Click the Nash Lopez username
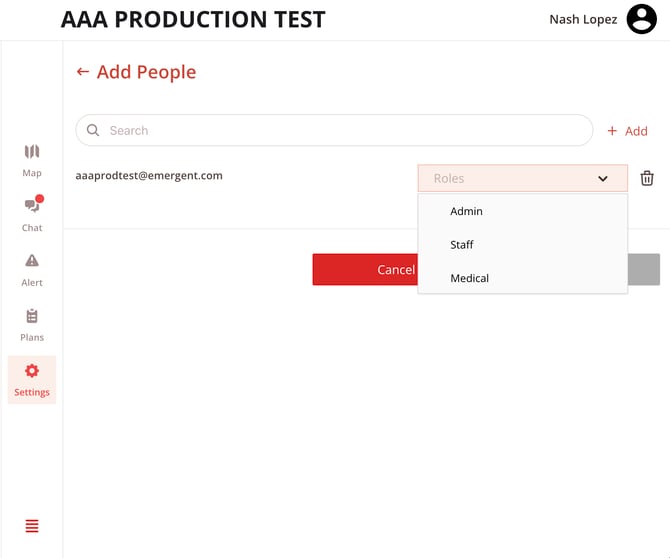Image resolution: width=670 pixels, height=558 pixels. point(583,19)
